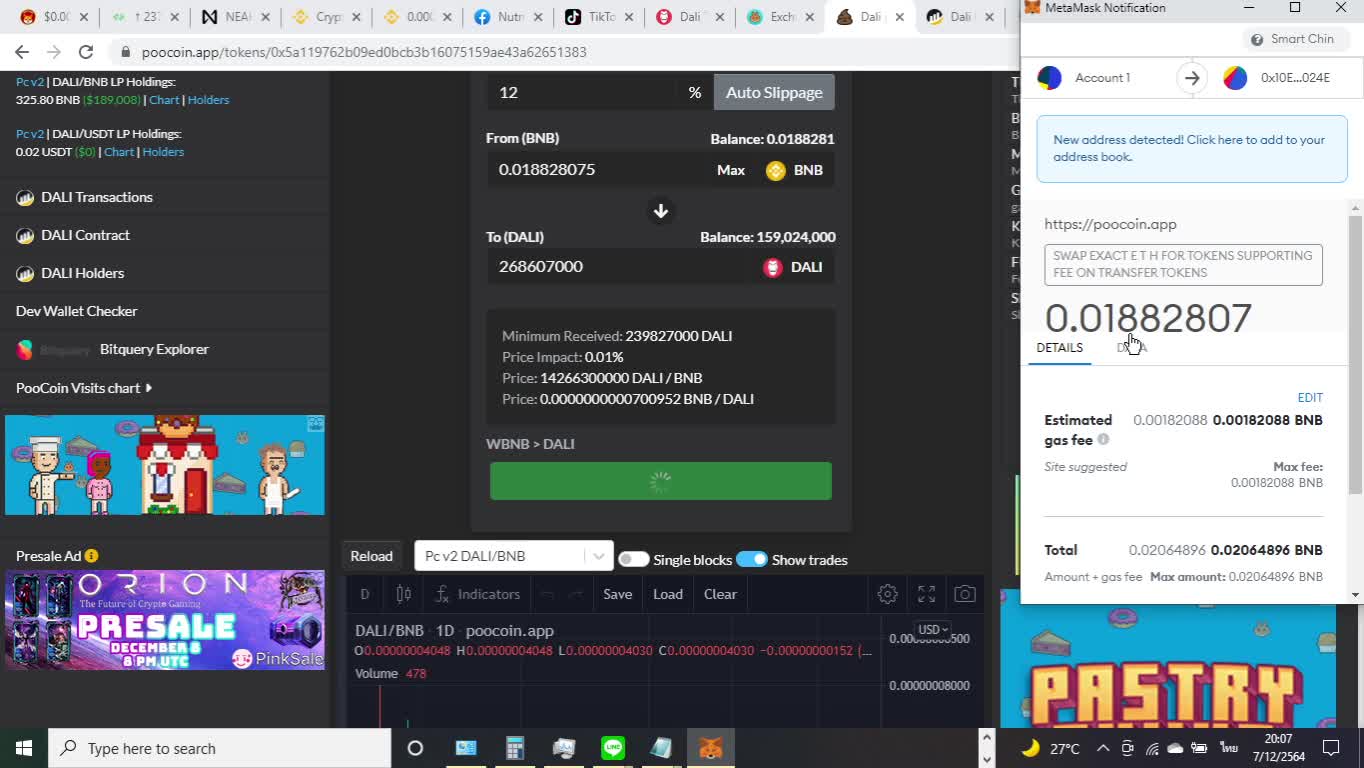Click the D timeframe interval button
The height and width of the screenshot is (768, 1364).
point(365,594)
